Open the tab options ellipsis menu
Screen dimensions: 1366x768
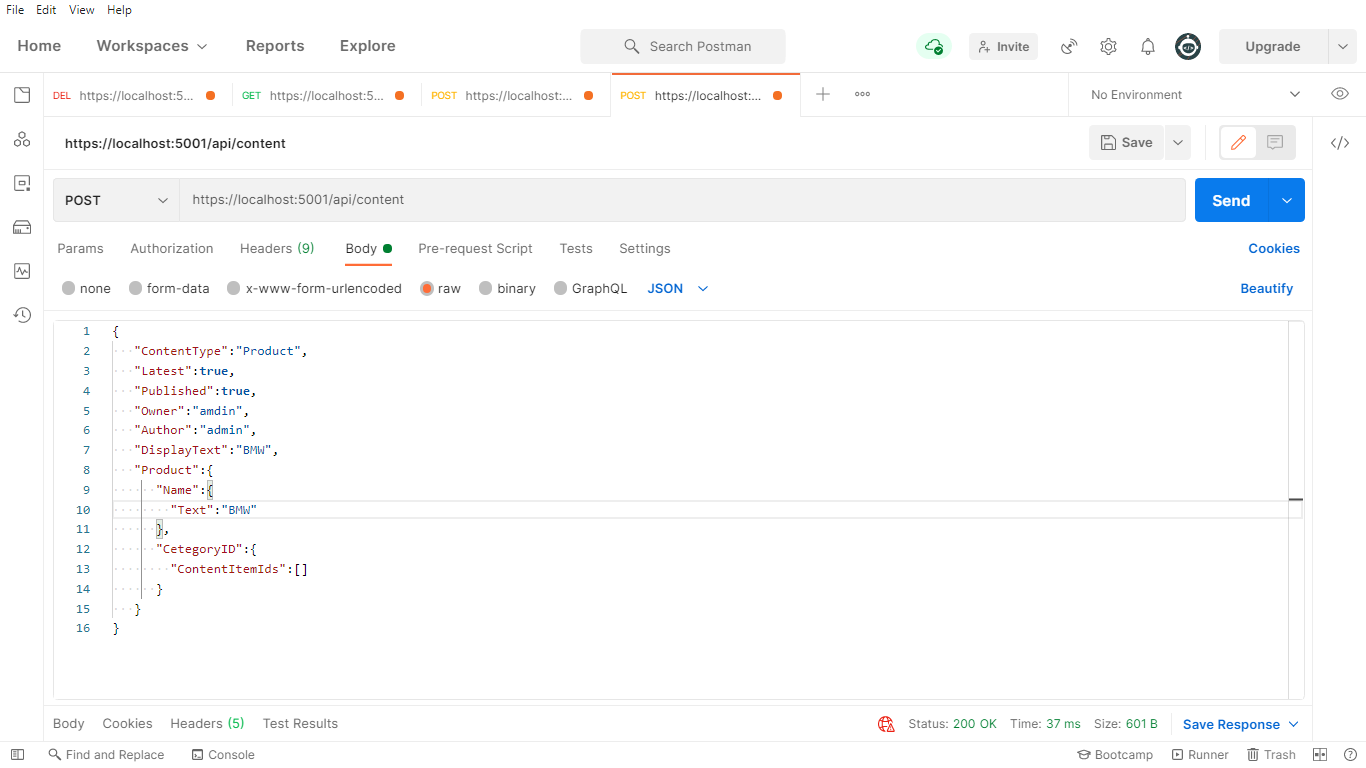(862, 94)
